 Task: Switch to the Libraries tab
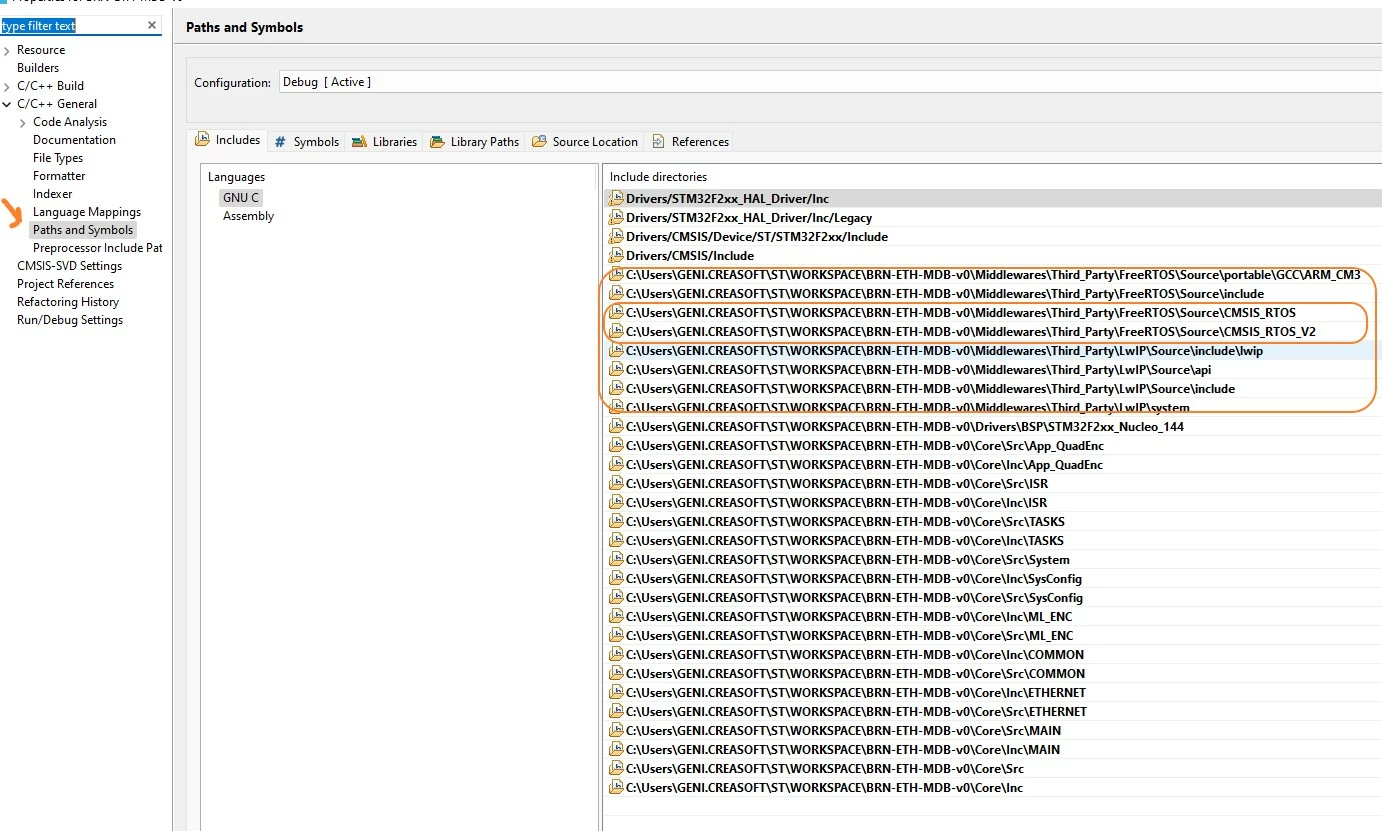(x=384, y=142)
